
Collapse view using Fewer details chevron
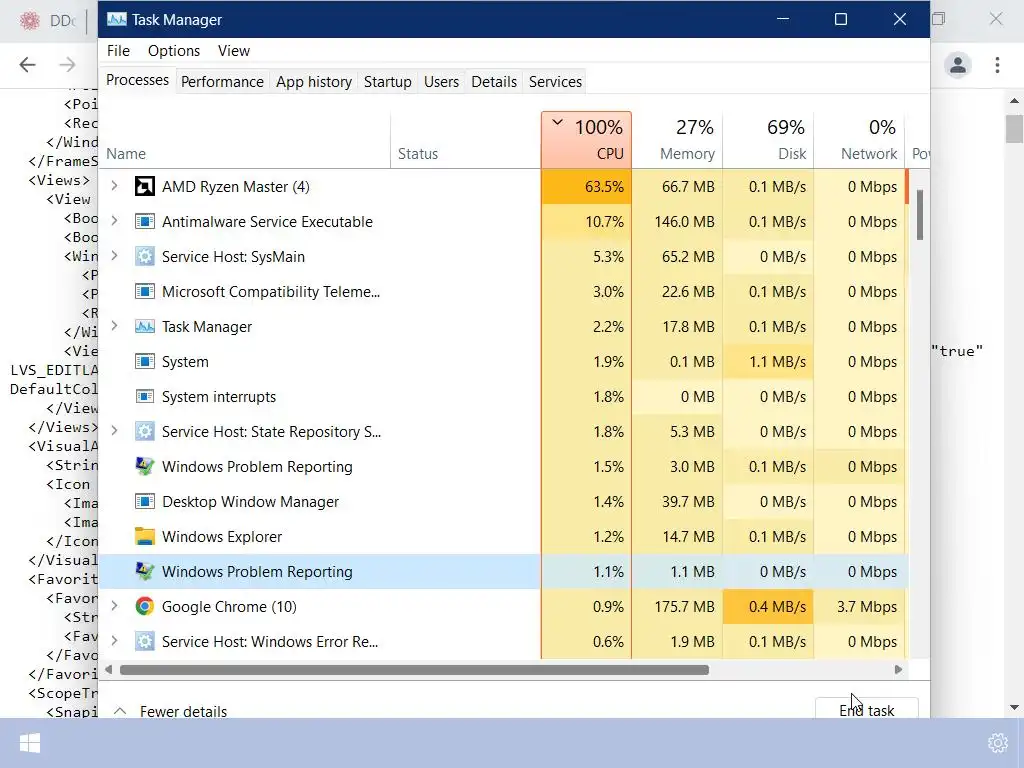(x=120, y=711)
